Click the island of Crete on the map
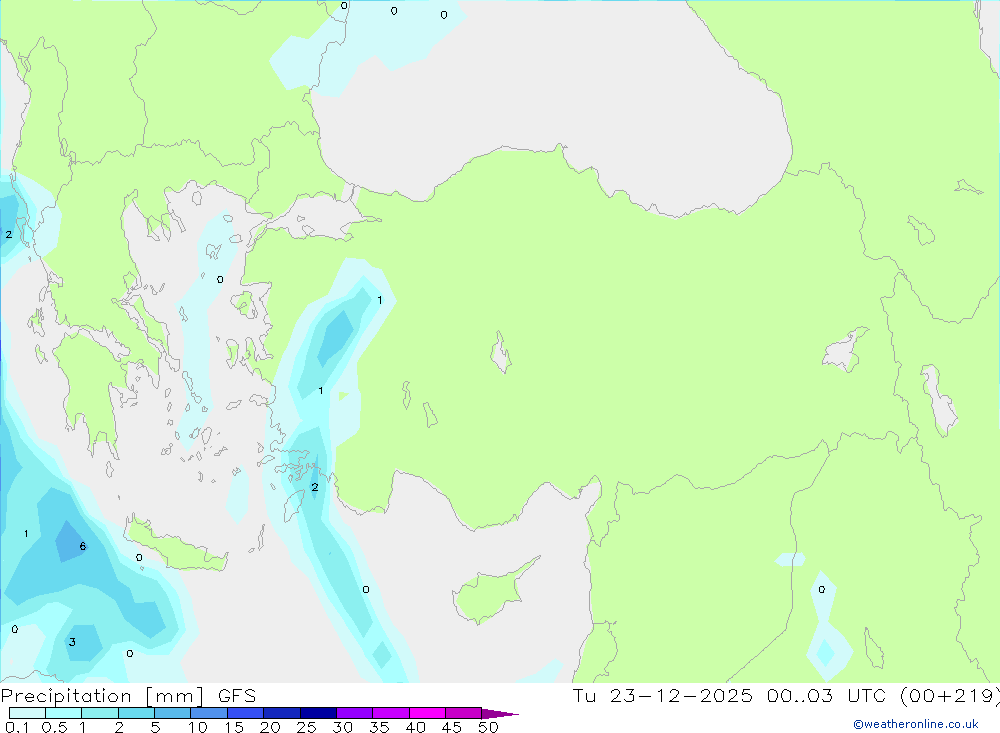1000x733 pixels. 176,546
